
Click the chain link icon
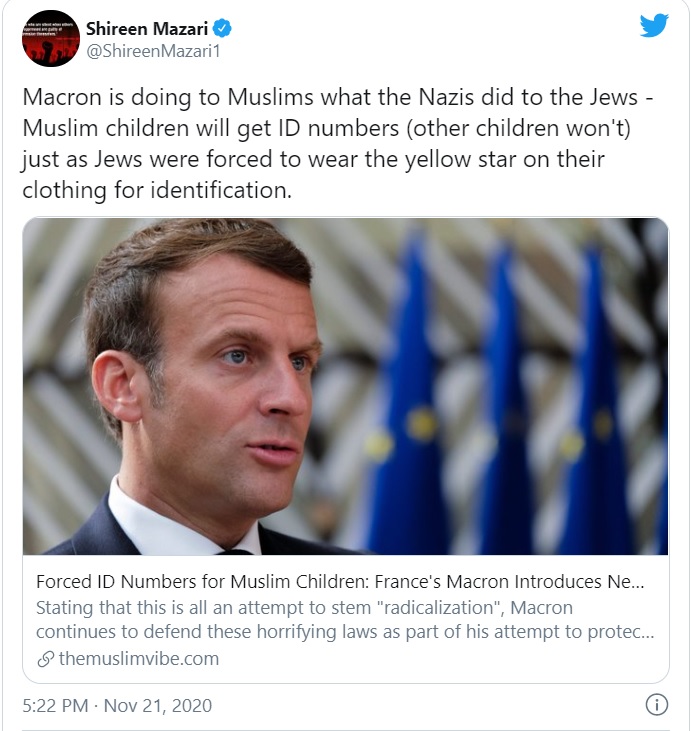45,659
